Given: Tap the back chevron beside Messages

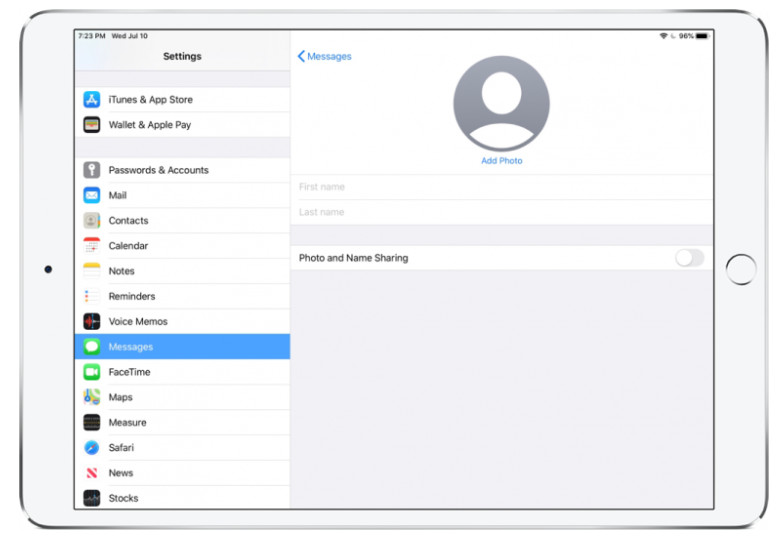Looking at the screenshot, I should click(x=301, y=56).
